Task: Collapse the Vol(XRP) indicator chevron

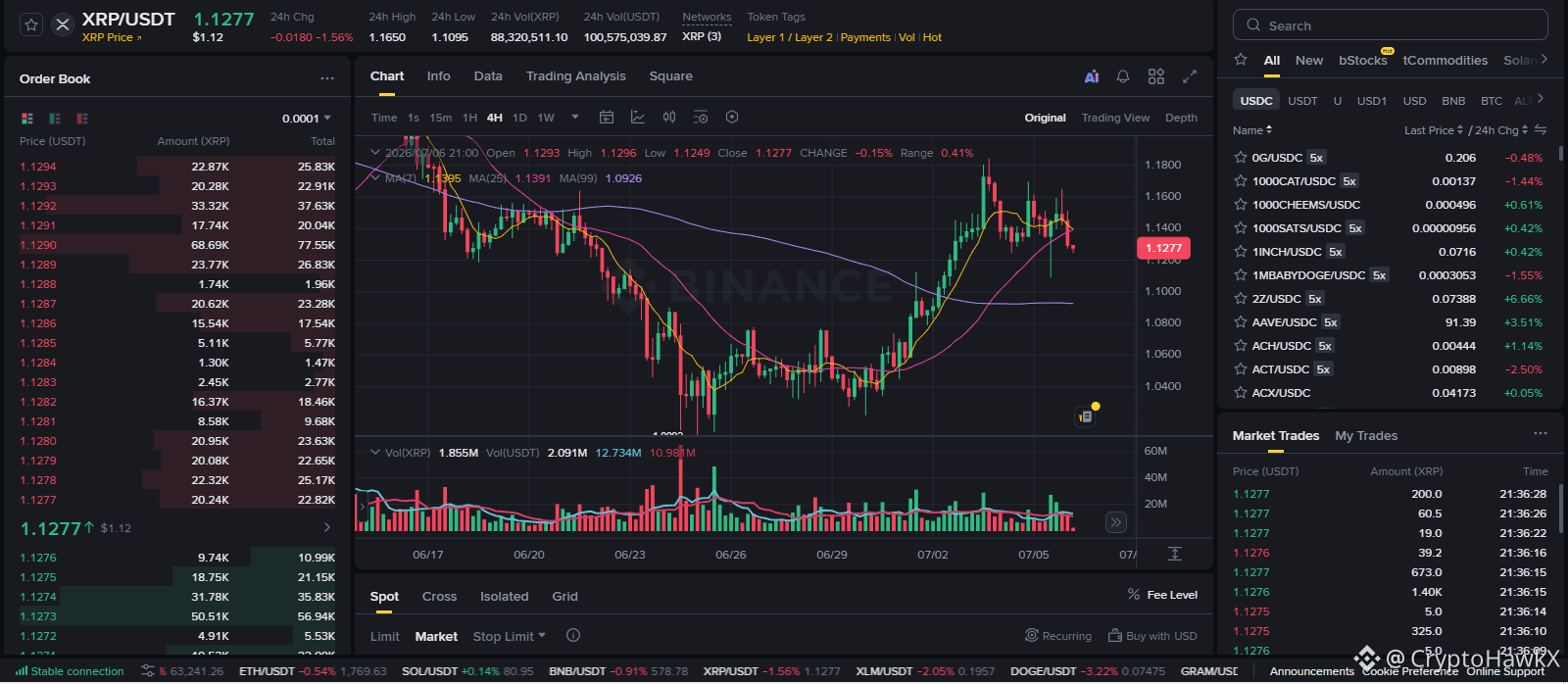Action: [x=374, y=452]
